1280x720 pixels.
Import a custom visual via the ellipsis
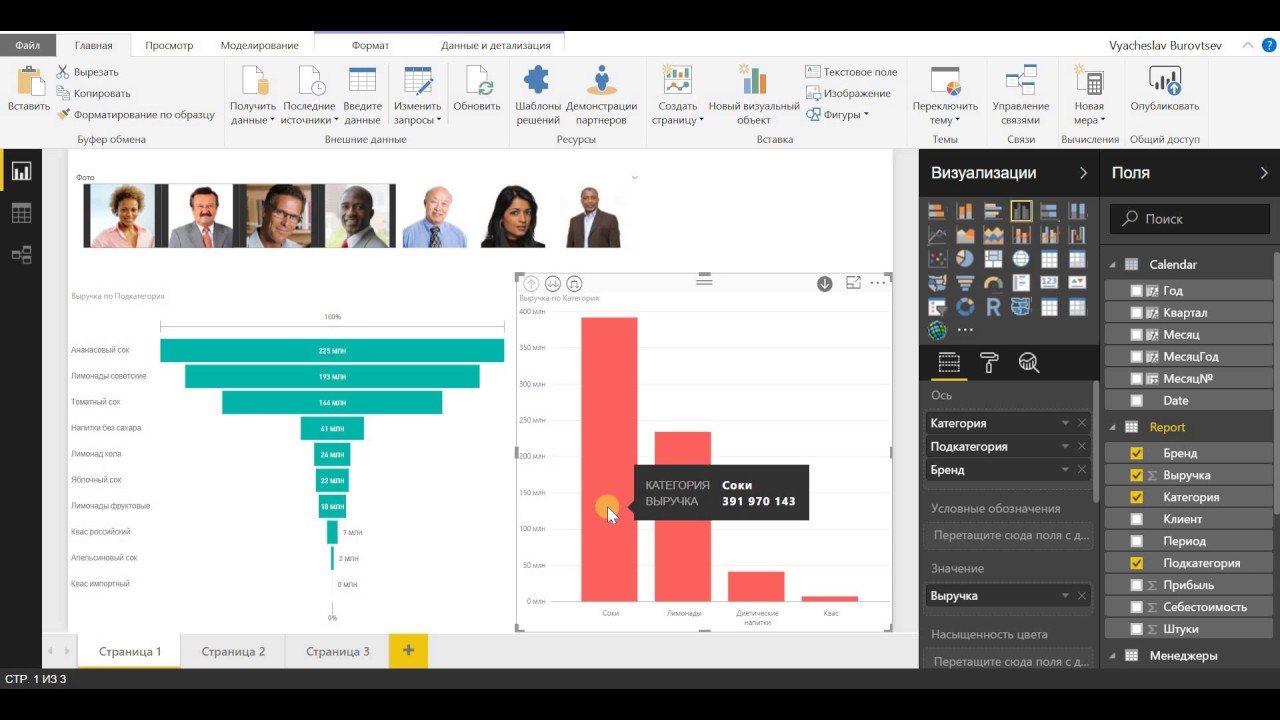click(x=965, y=330)
